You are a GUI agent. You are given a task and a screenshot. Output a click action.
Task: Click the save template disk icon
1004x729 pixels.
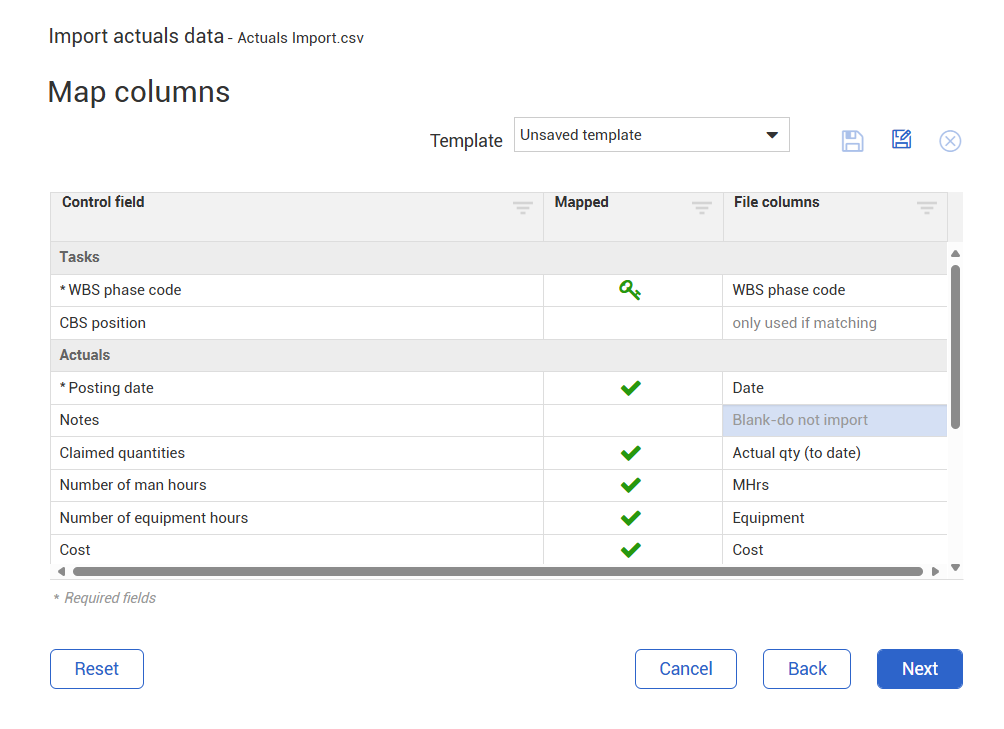[852, 141]
